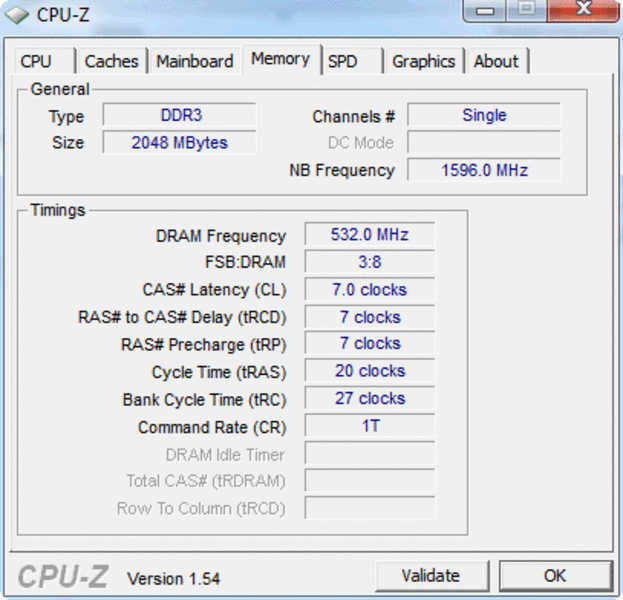Click the empty DRAM Idle Timer field
The width and height of the screenshot is (623, 600).
[x=370, y=453]
